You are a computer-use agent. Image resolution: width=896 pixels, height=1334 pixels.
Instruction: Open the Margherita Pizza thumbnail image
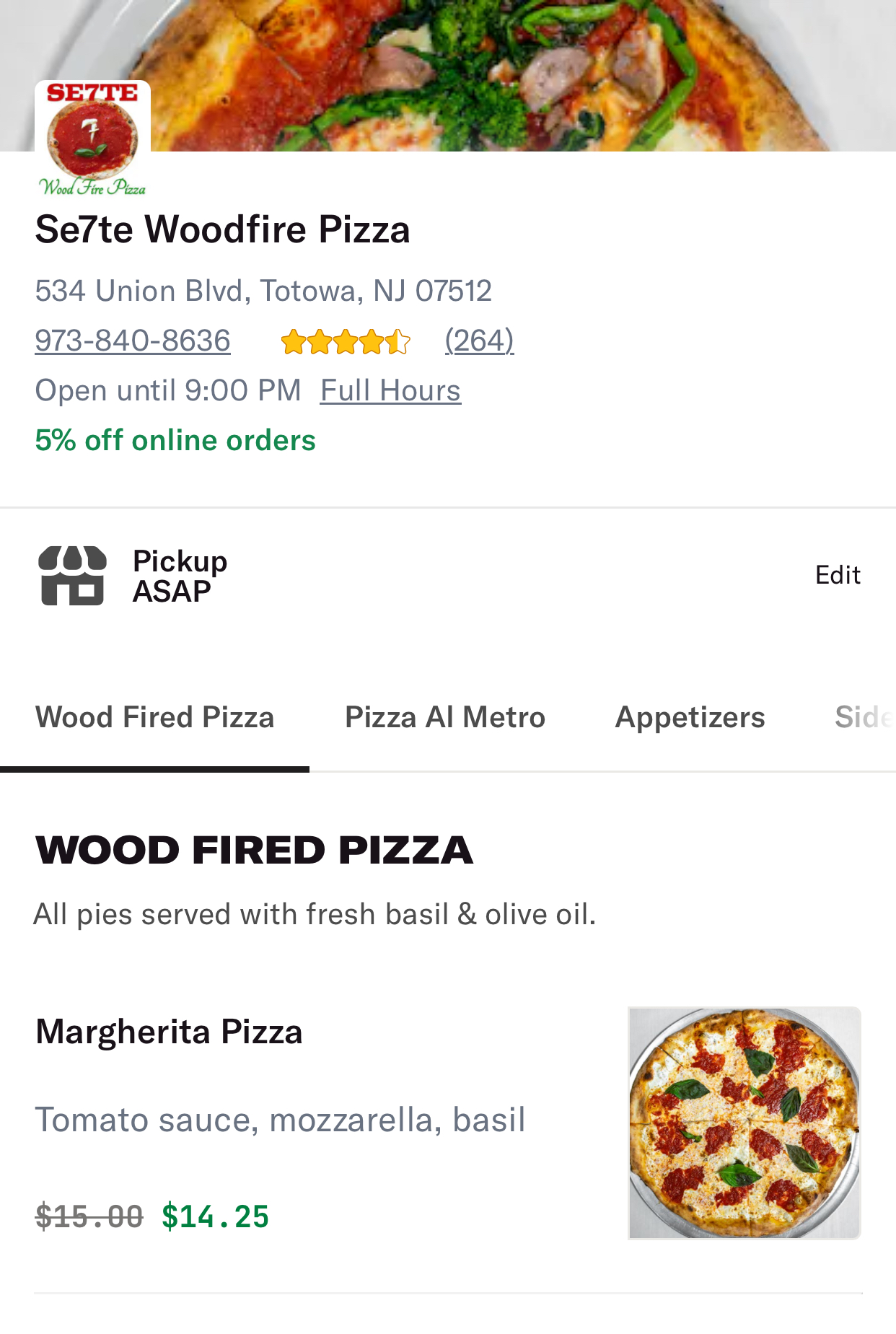(744, 1123)
